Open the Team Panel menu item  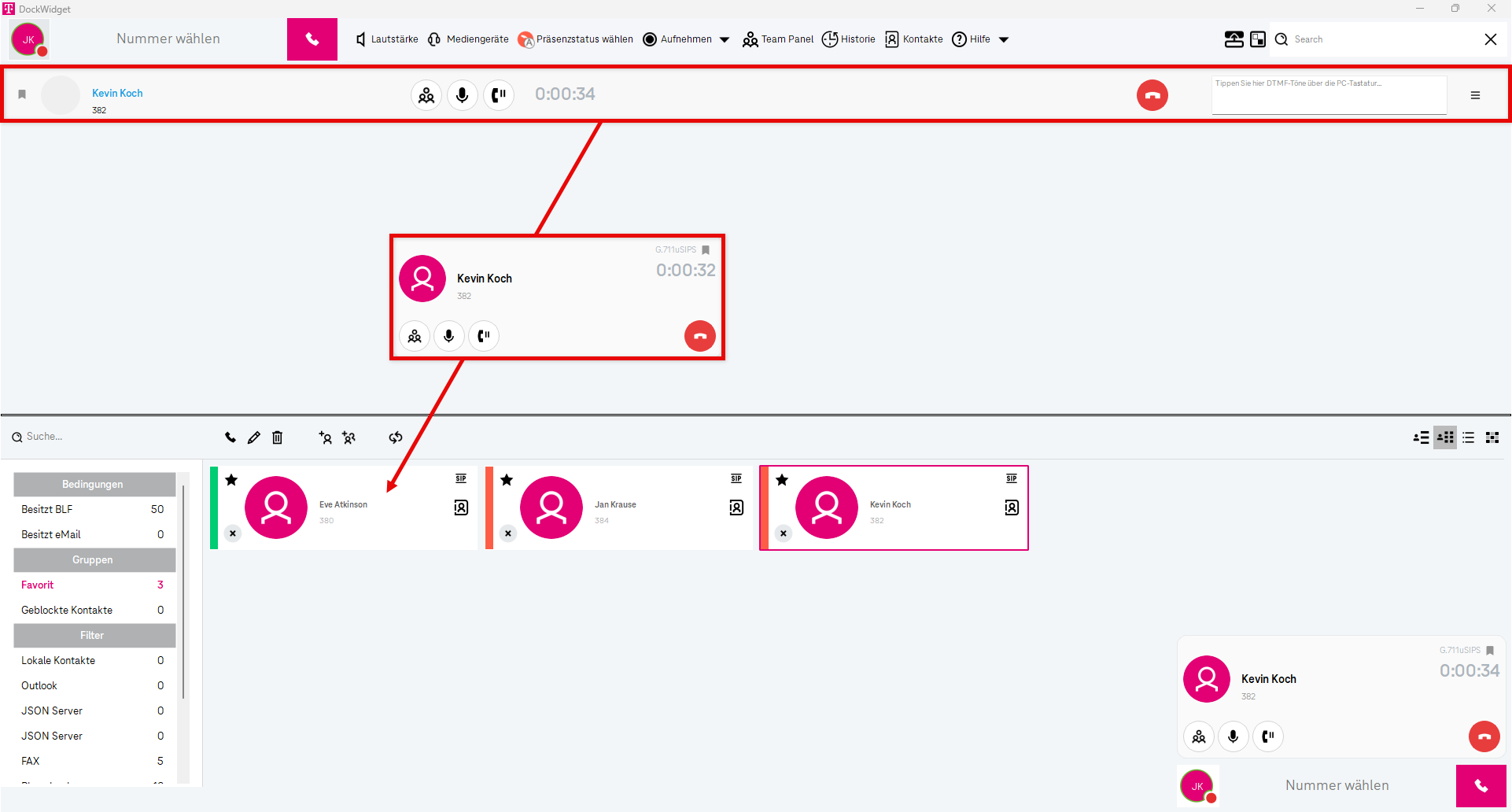[x=778, y=39]
